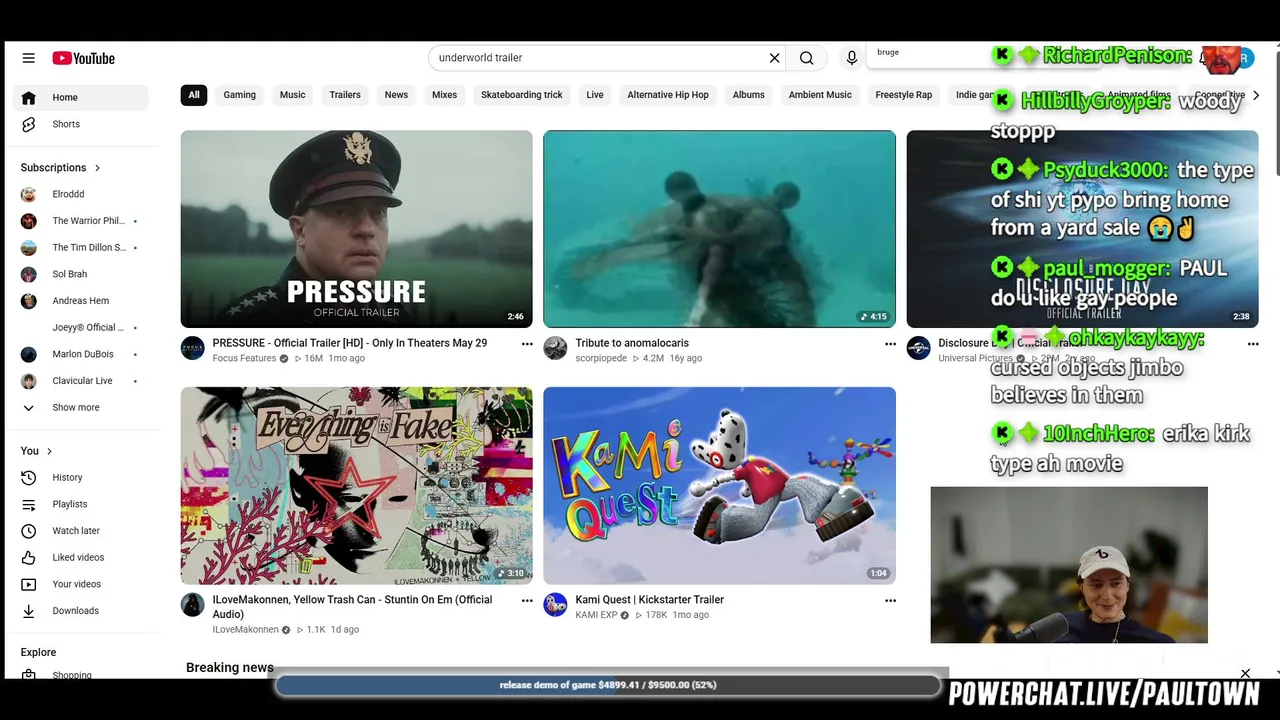The height and width of the screenshot is (720, 1280).
Task: Open more options for Kami Quest trailer
Action: (x=890, y=601)
